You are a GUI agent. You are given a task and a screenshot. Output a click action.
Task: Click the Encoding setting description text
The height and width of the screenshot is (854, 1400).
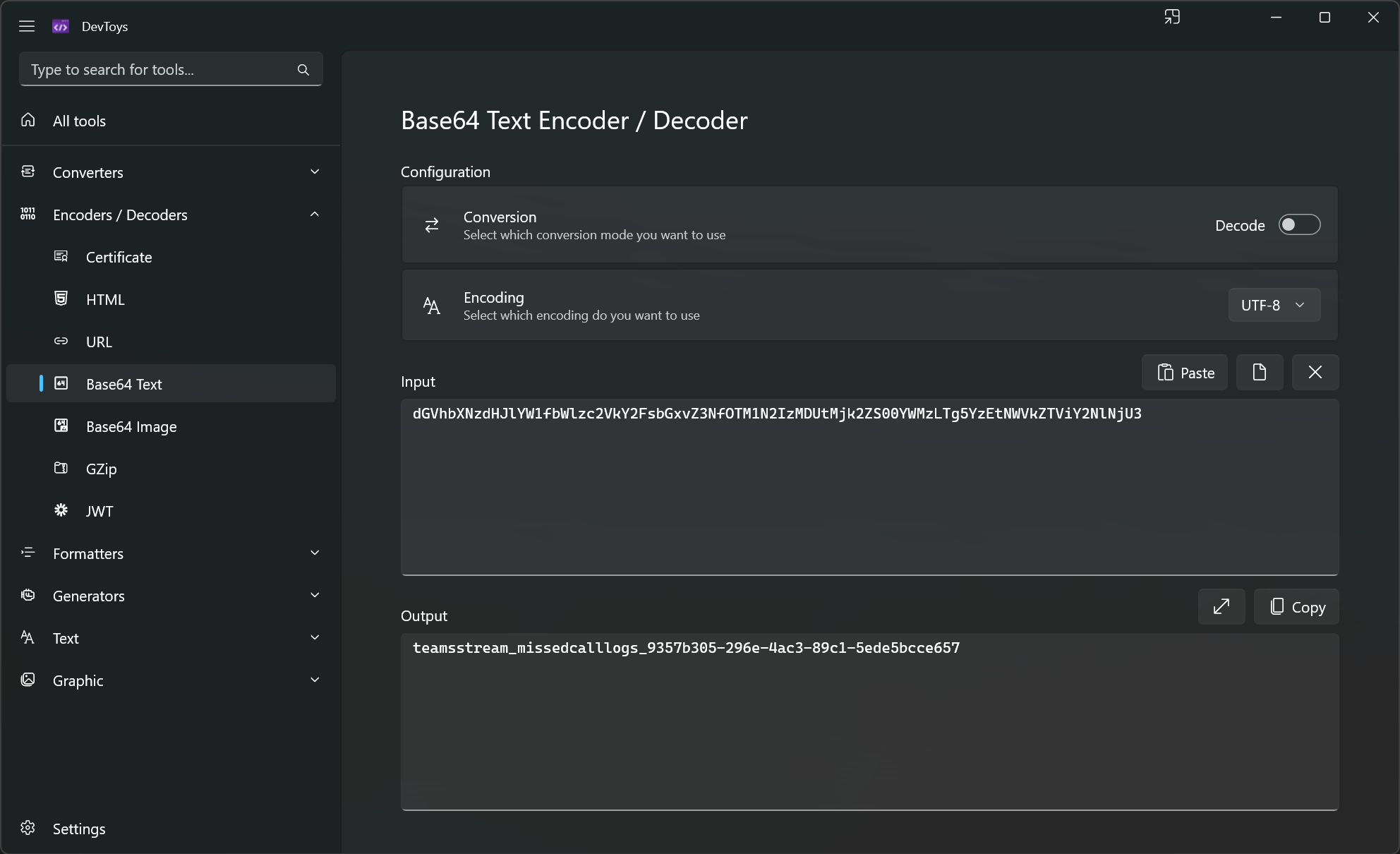[581, 315]
